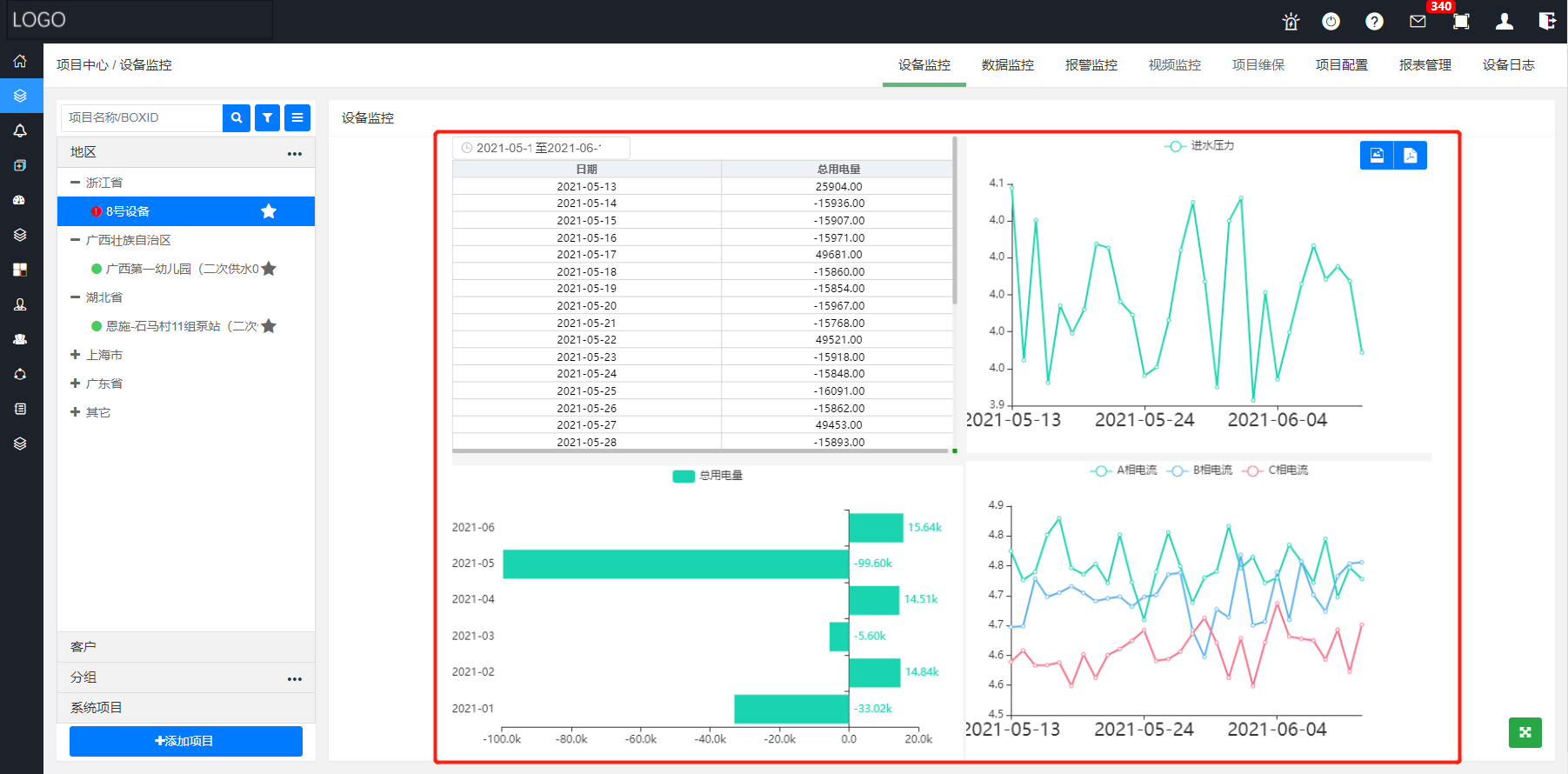This screenshot has width=1568, height=774.
Task: Click the power icon in top bar
Action: [1331, 22]
